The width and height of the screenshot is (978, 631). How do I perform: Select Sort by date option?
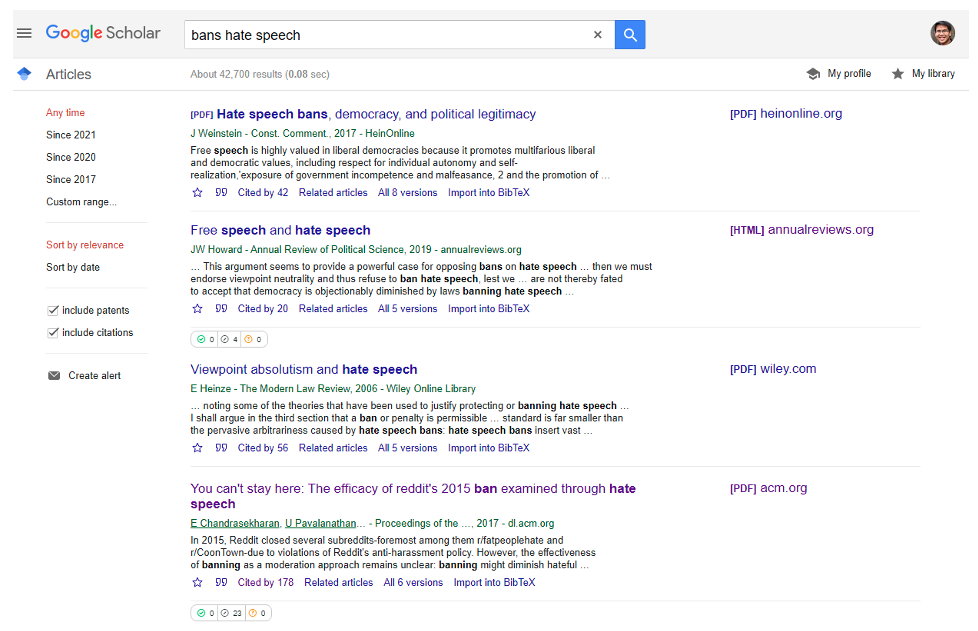[x=73, y=267]
